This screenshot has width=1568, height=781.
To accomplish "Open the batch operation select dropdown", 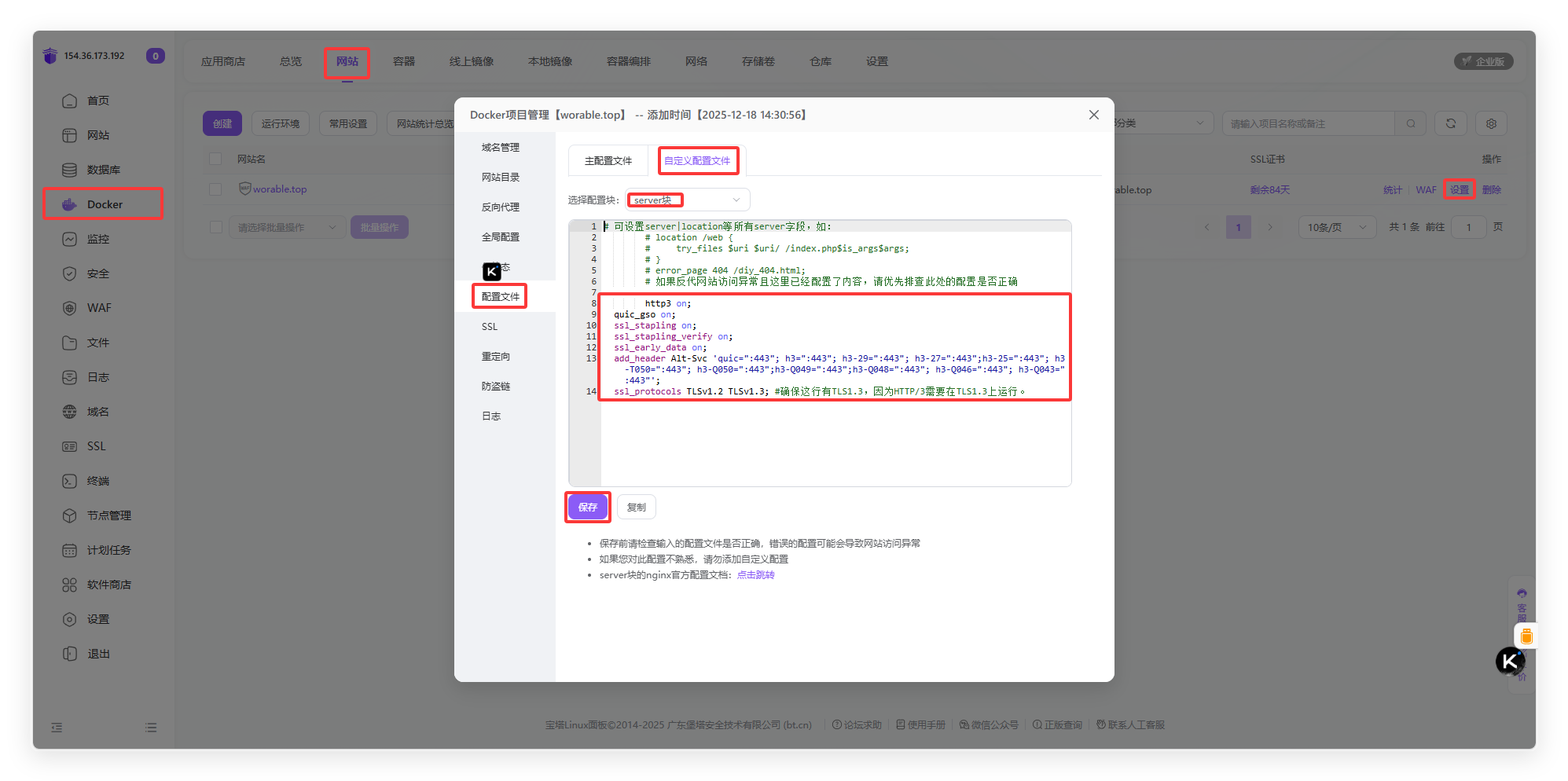I will coord(286,227).
